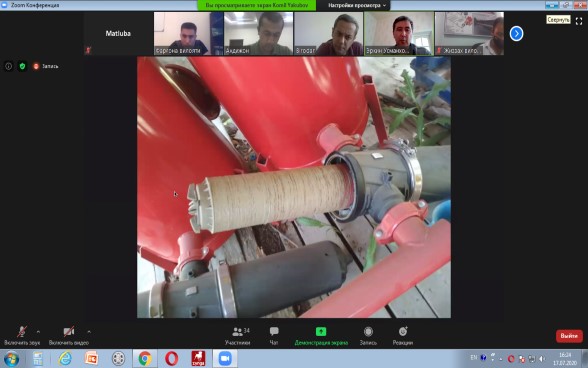The height and width of the screenshot is (368, 588).
Task: Start Демонстрация экрана screen sharing
Action: coord(321,336)
